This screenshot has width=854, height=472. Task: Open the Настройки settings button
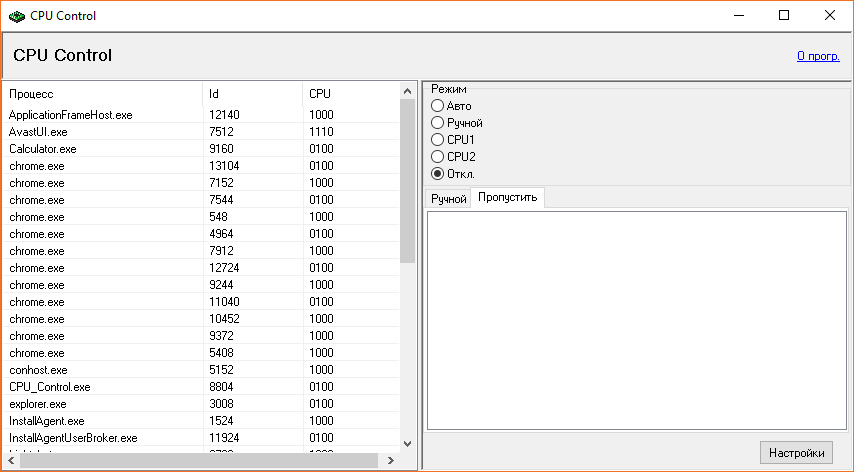pos(796,453)
